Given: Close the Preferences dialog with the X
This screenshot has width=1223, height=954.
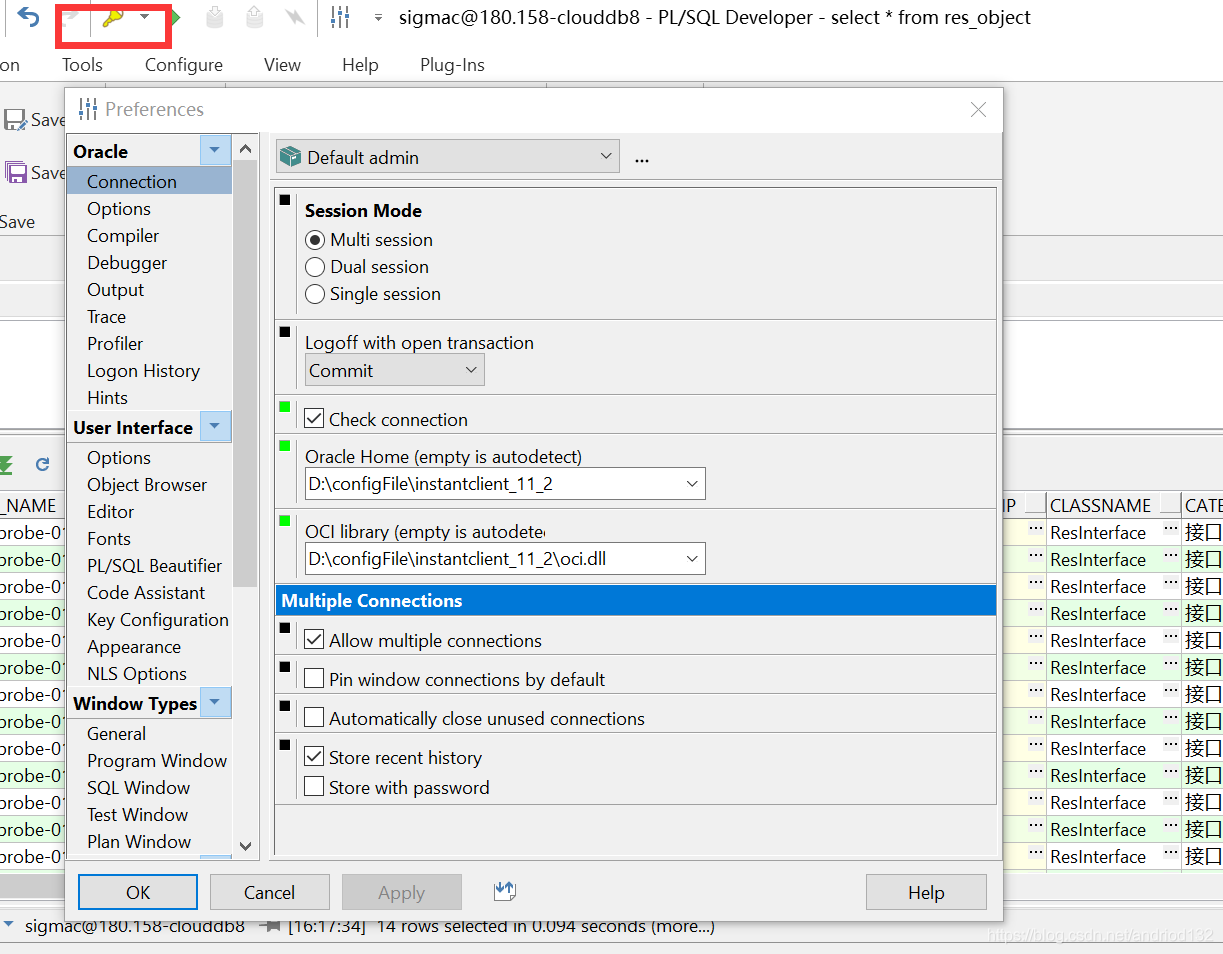Looking at the screenshot, I should point(979,110).
